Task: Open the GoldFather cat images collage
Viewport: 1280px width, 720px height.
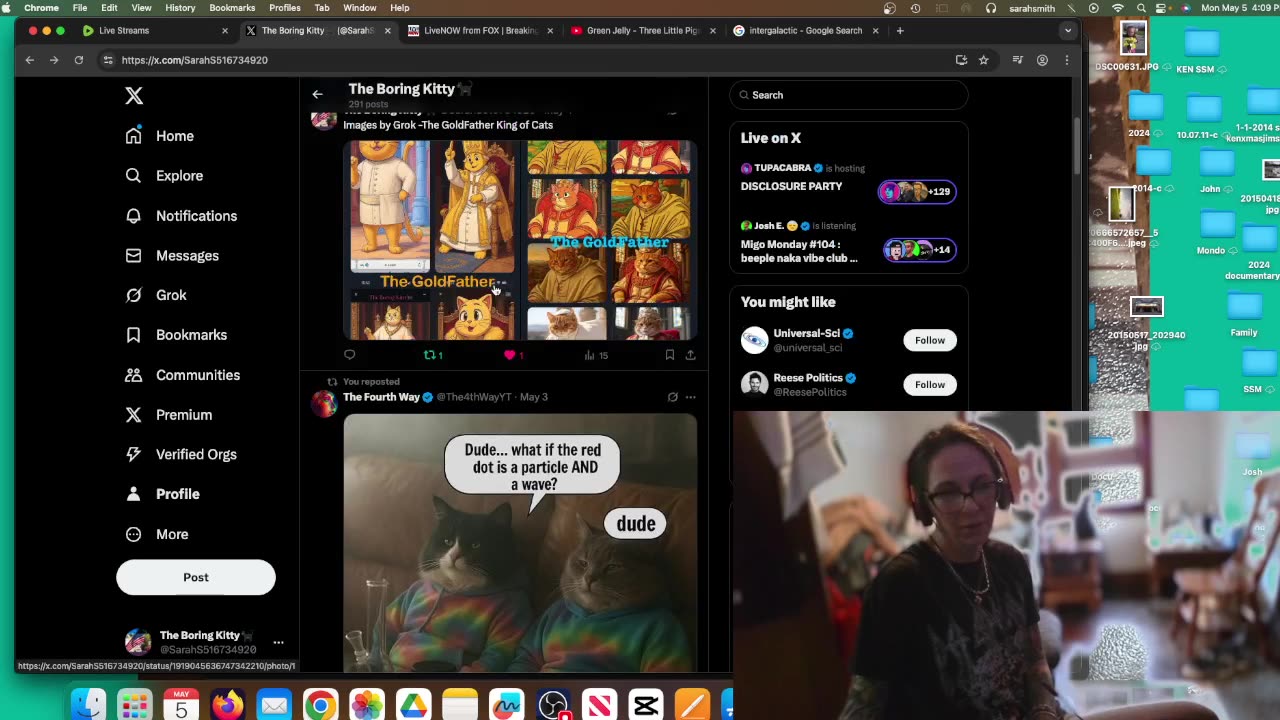Action: pos(520,240)
